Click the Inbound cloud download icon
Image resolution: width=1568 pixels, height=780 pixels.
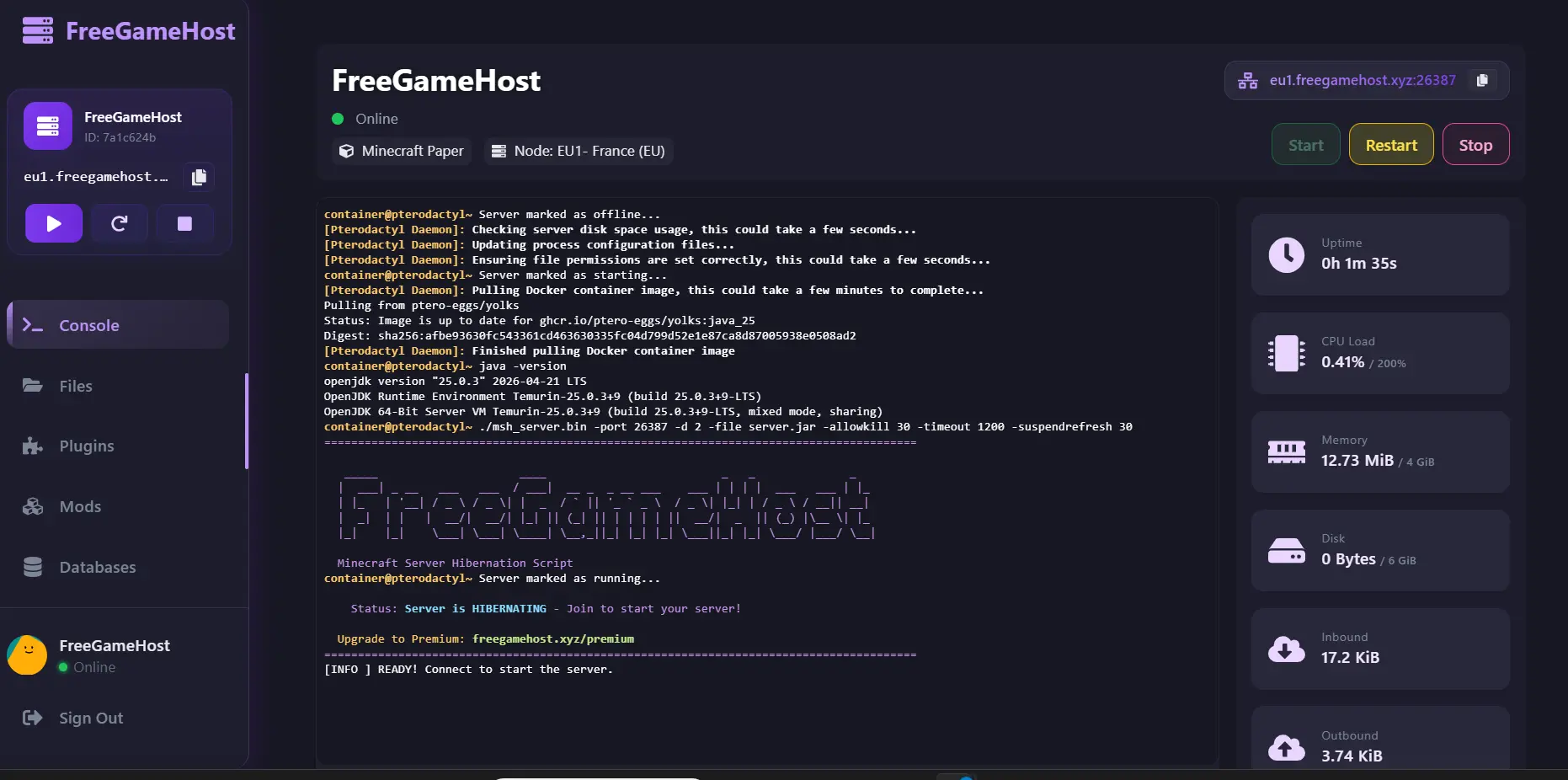(1287, 649)
